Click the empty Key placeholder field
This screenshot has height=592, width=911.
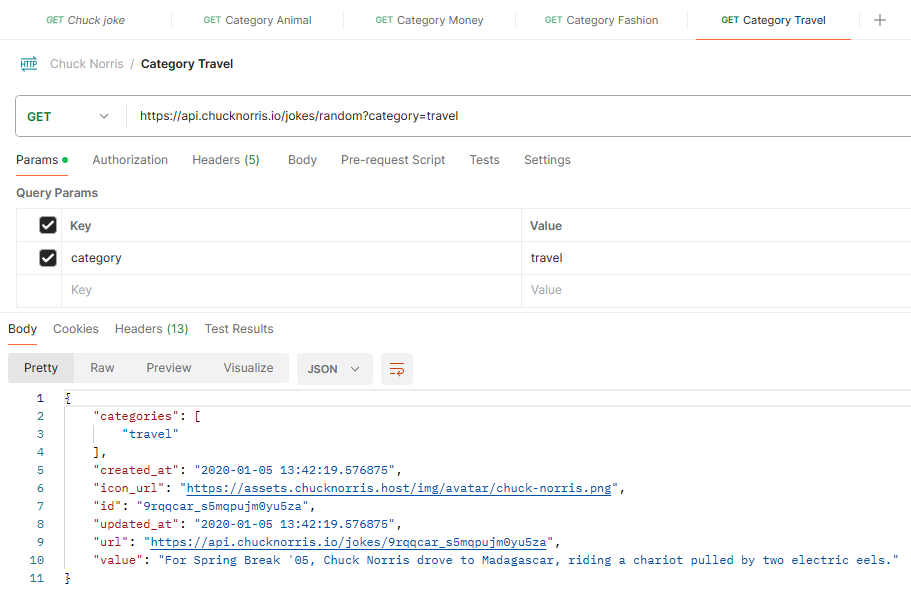[x=291, y=290]
